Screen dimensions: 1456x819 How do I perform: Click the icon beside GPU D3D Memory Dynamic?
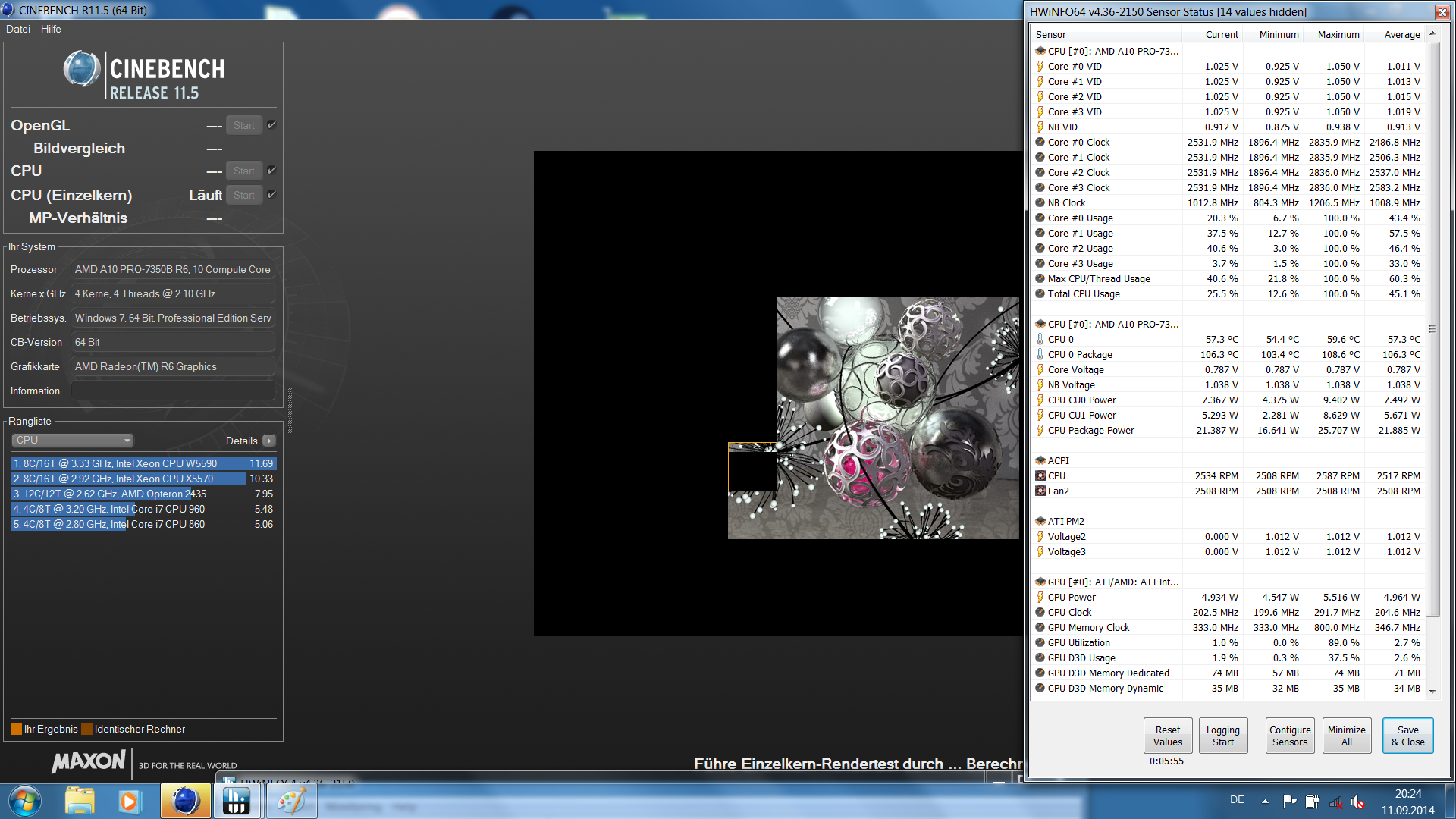pos(1040,689)
